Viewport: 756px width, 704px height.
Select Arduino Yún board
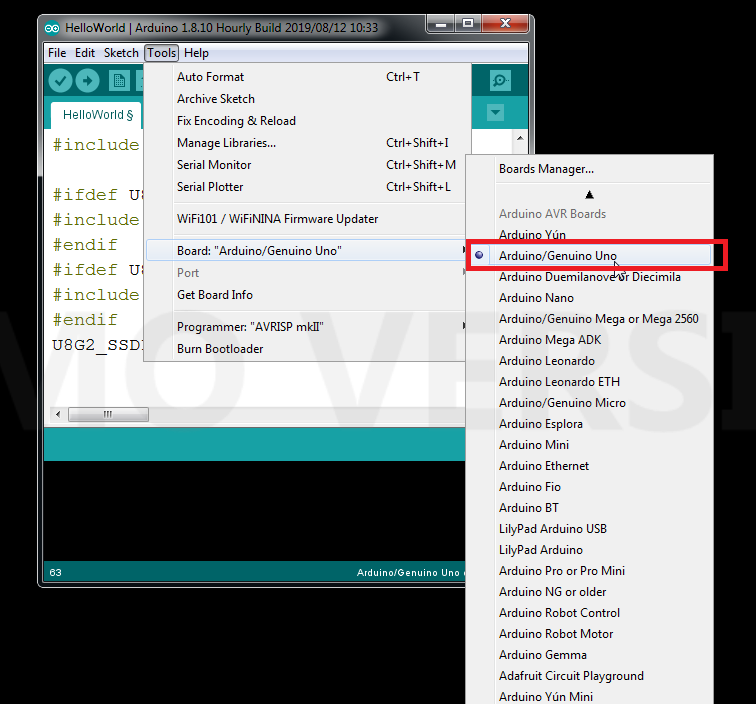click(x=589, y=235)
